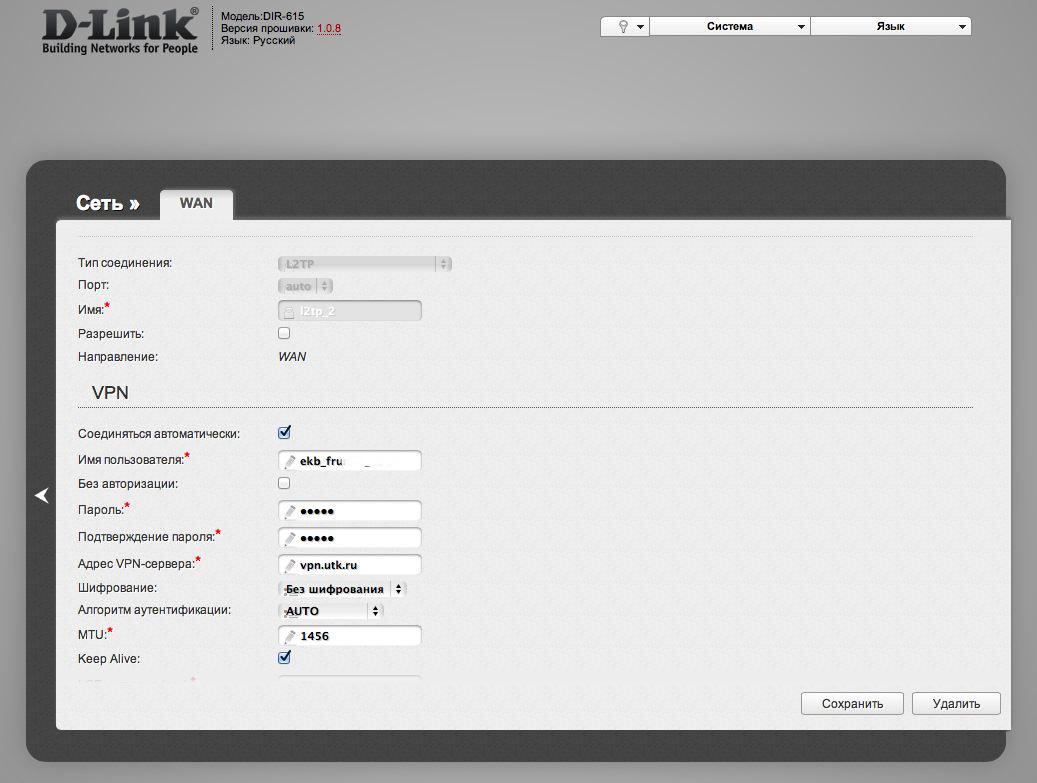Image resolution: width=1037 pixels, height=783 pixels.
Task: Click pencil icon in the Пароль field
Action: coord(290,511)
